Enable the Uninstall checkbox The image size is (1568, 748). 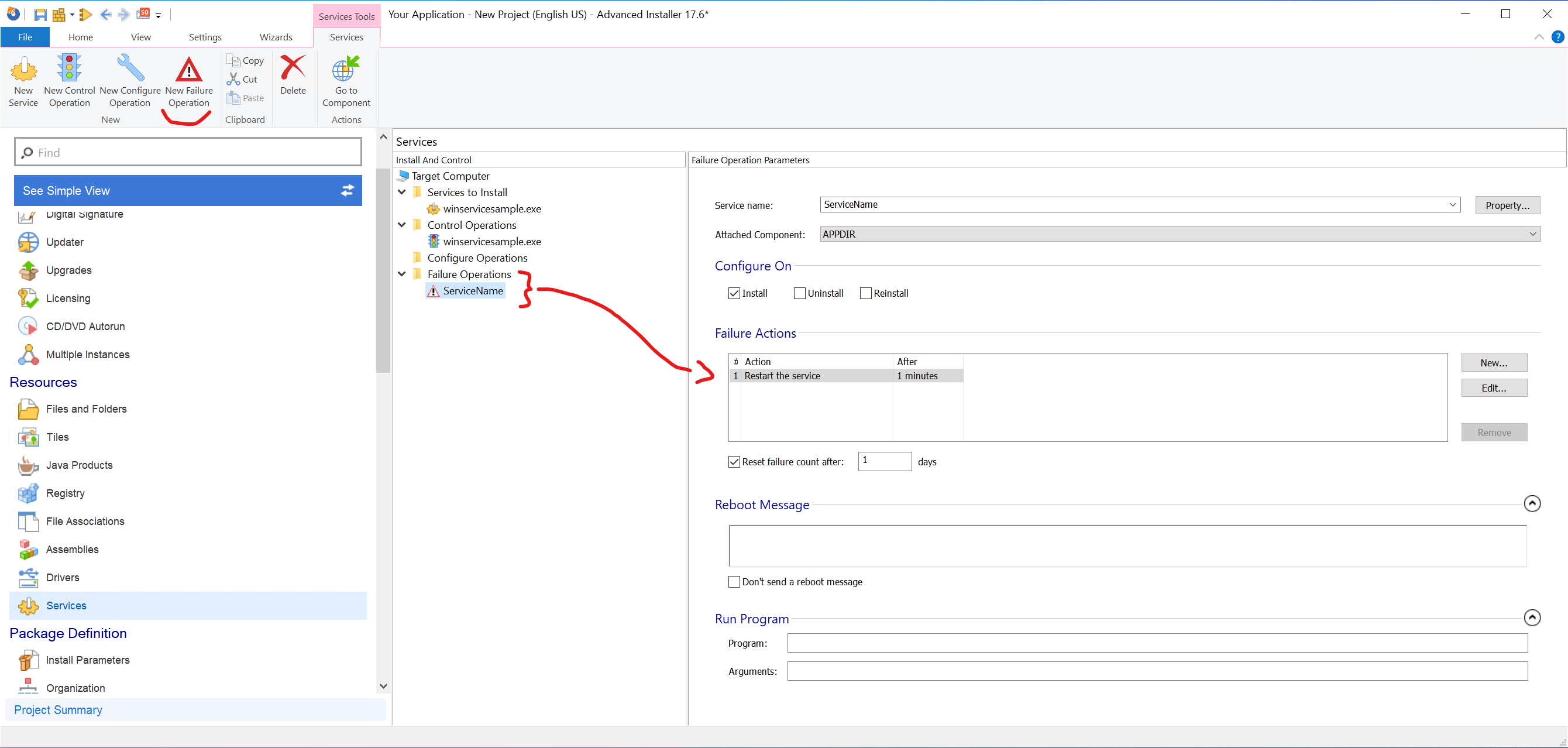(x=800, y=294)
